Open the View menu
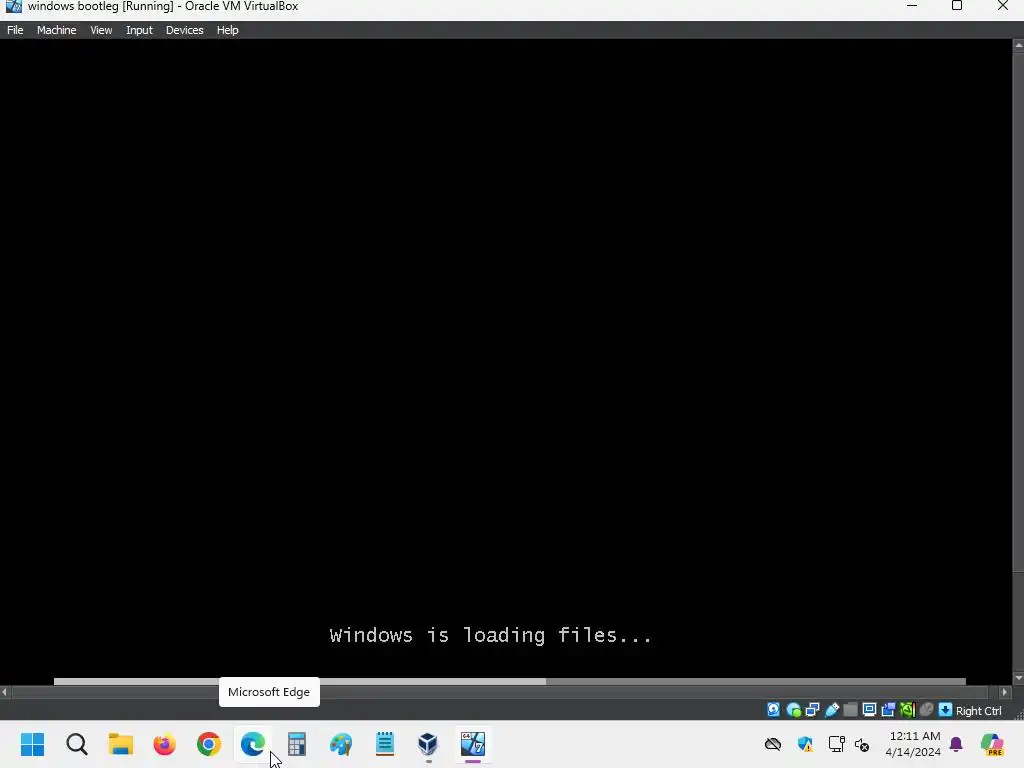Image resolution: width=1024 pixels, height=768 pixels. tap(101, 30)
